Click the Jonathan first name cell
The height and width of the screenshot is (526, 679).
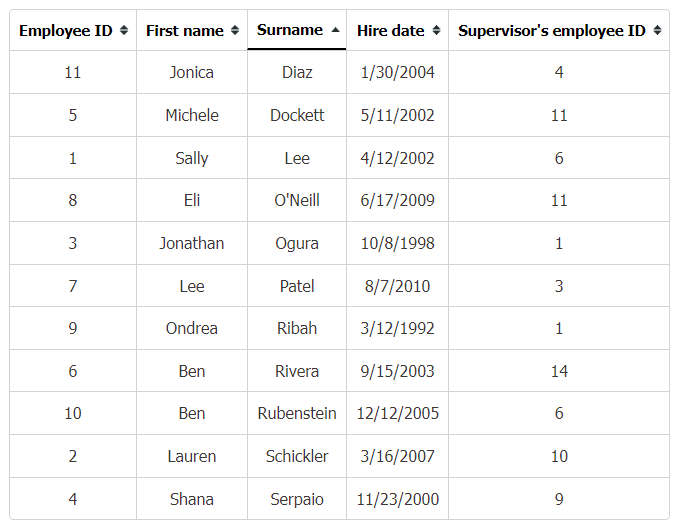[192, 243]
